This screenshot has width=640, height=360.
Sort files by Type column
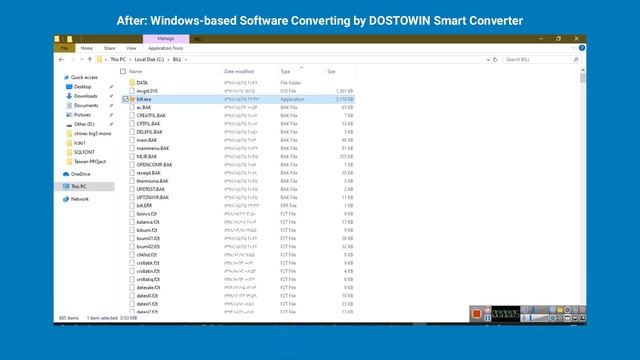pos(285,71)
